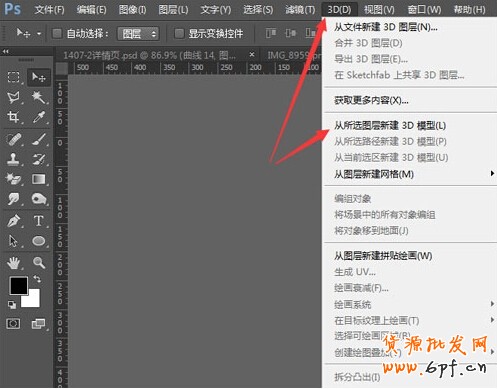Open the 滤镜(T) menu
497x389 pixels.
pos(300,10)
